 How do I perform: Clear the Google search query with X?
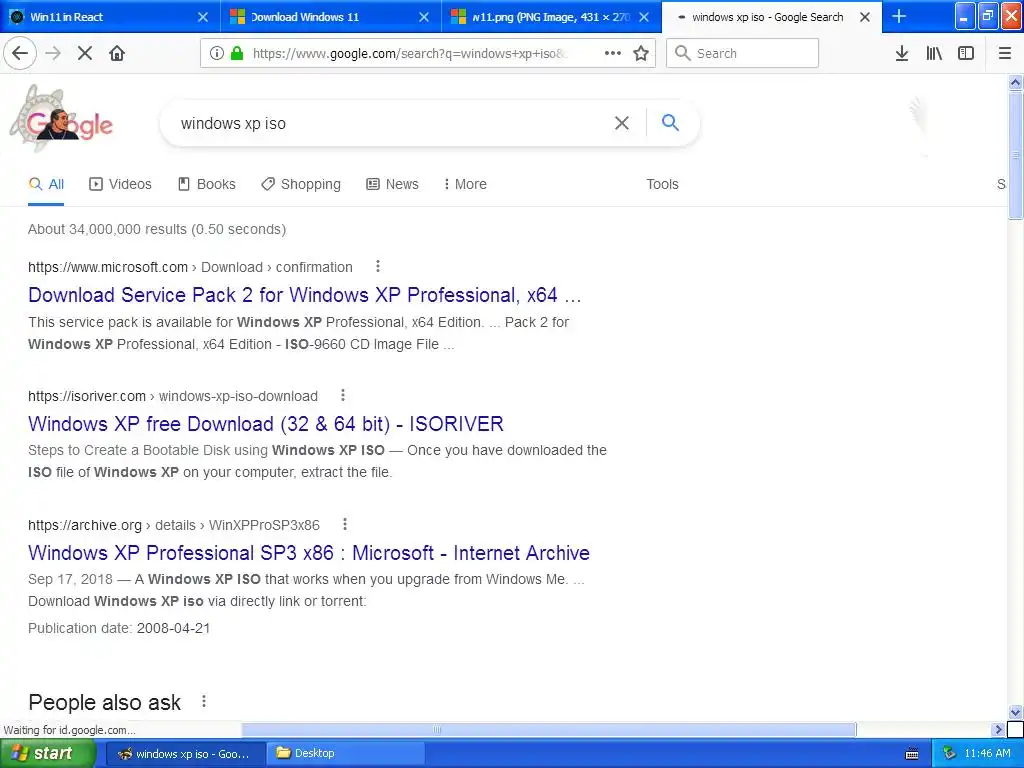(622, 123)
